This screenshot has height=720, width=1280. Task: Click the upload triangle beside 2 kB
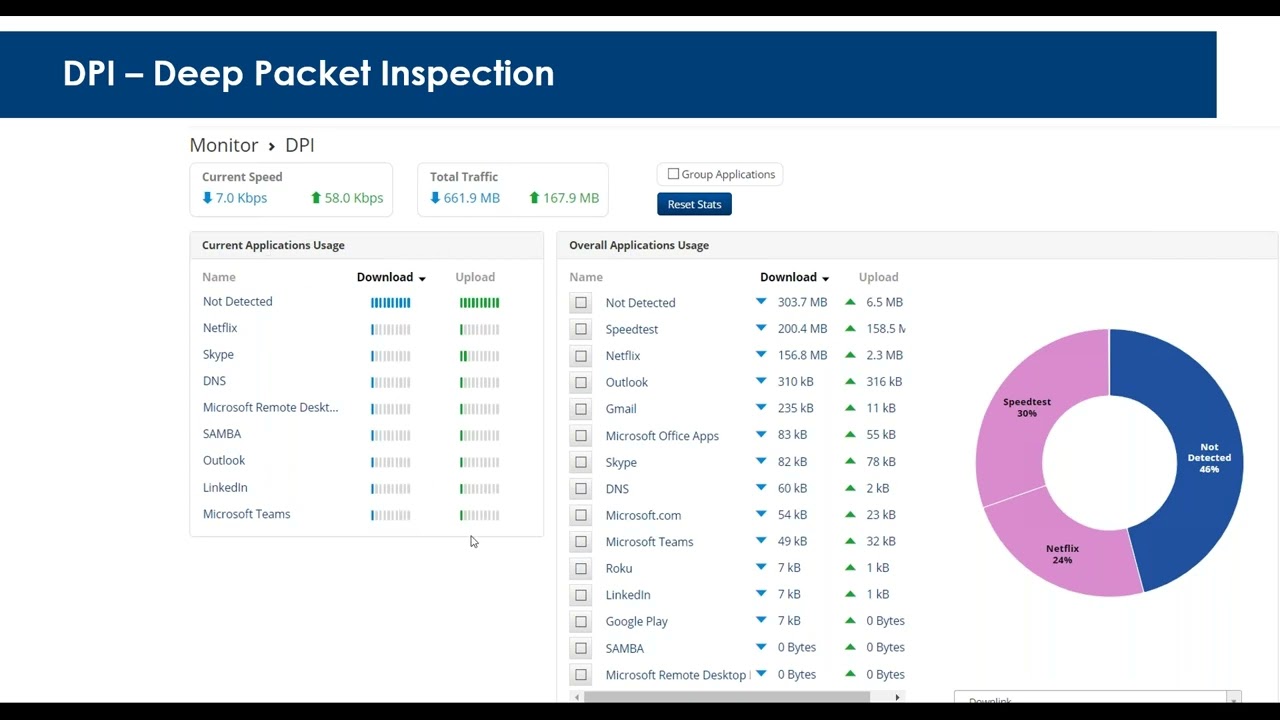click(x=850, y=487)
